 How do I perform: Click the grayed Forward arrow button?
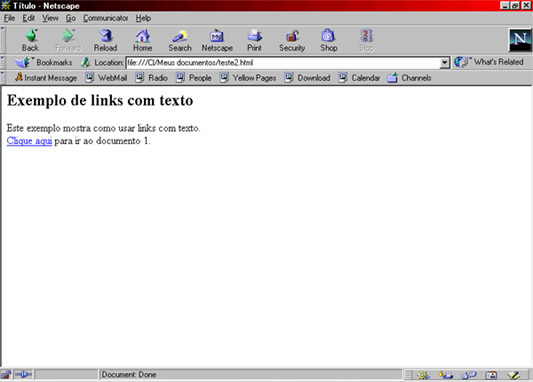[x=68, y=40]
